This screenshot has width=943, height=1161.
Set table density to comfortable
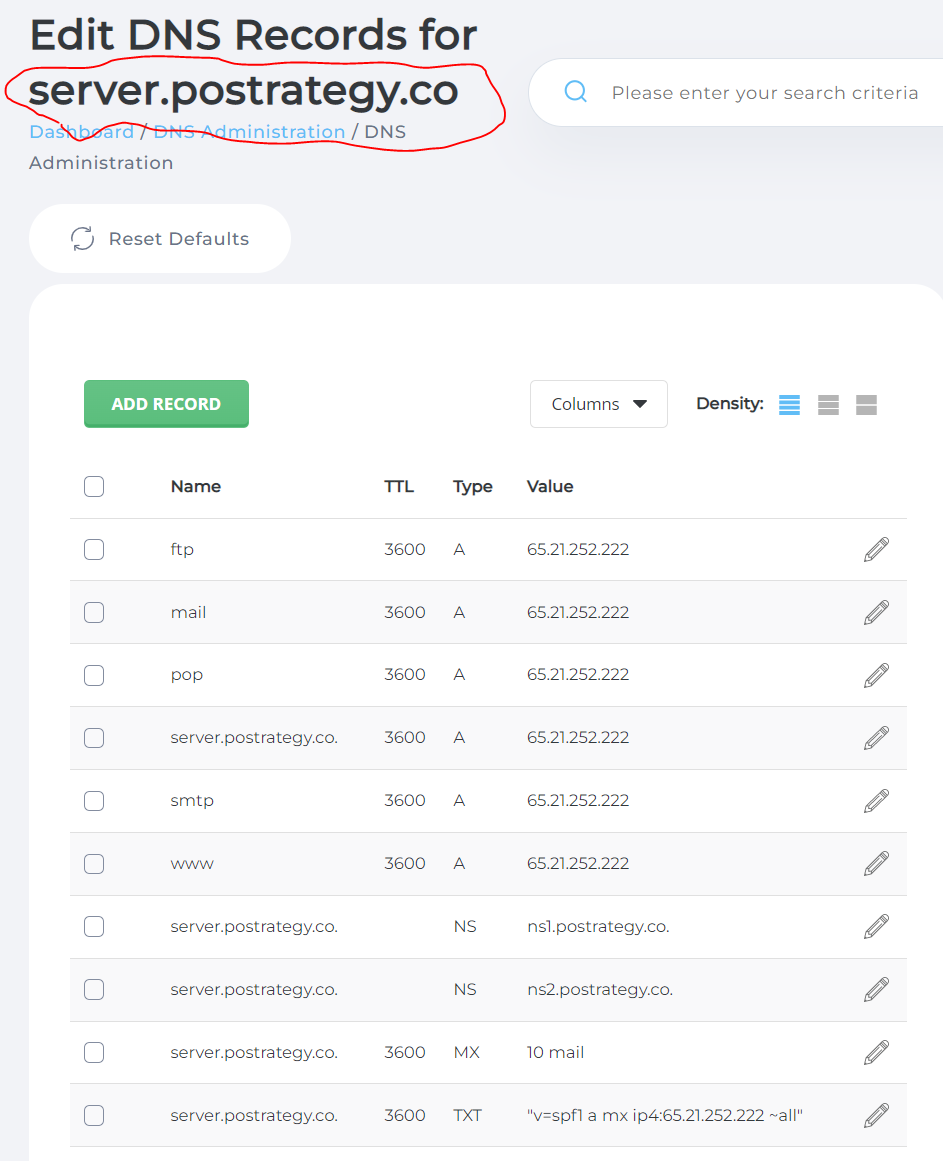point(865,404)
